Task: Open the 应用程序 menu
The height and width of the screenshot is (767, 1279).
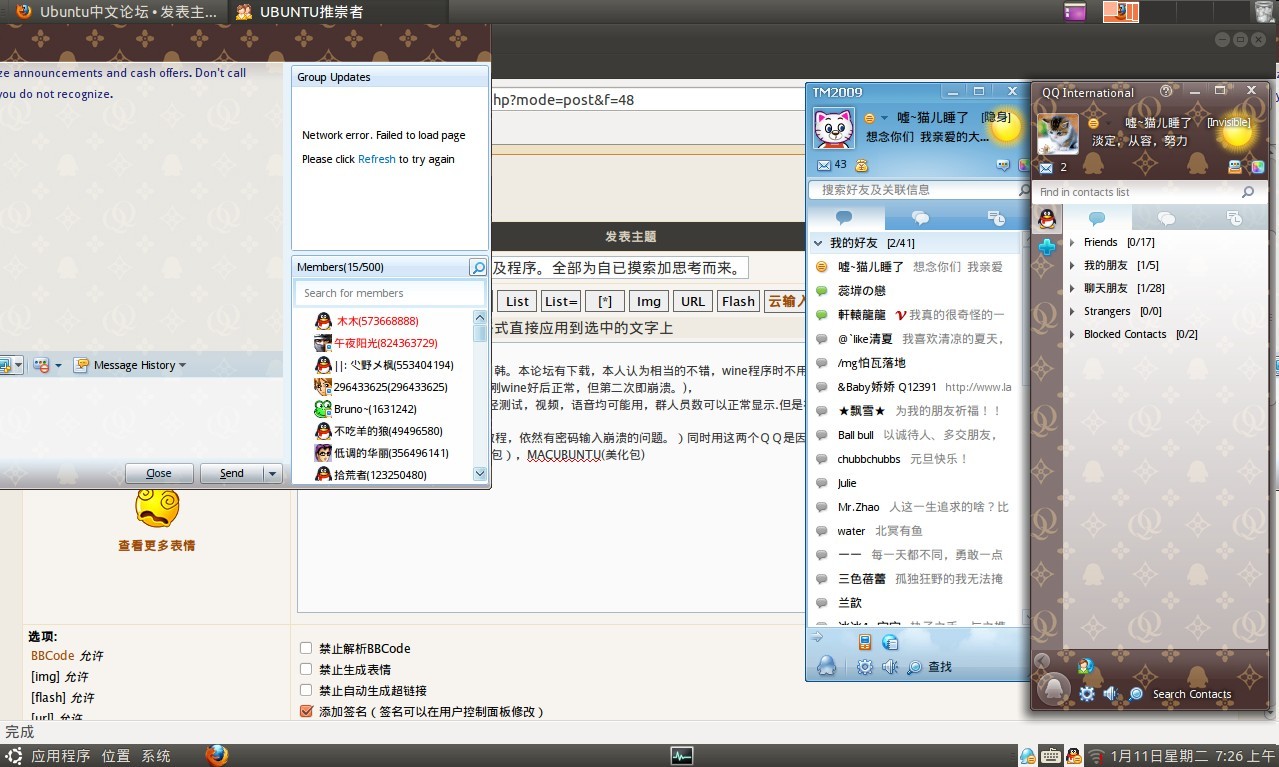Action: pos(60,756)
